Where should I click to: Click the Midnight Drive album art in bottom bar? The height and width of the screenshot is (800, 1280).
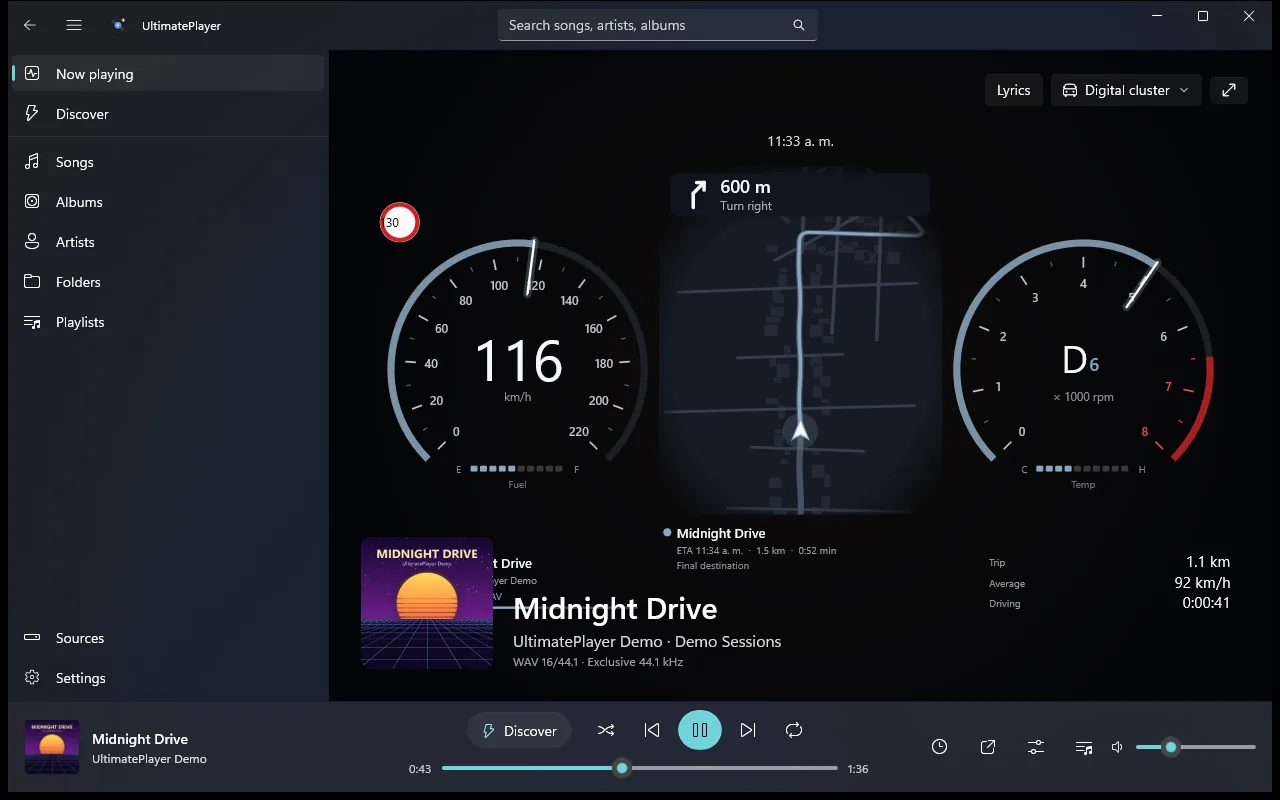(52, 748)
